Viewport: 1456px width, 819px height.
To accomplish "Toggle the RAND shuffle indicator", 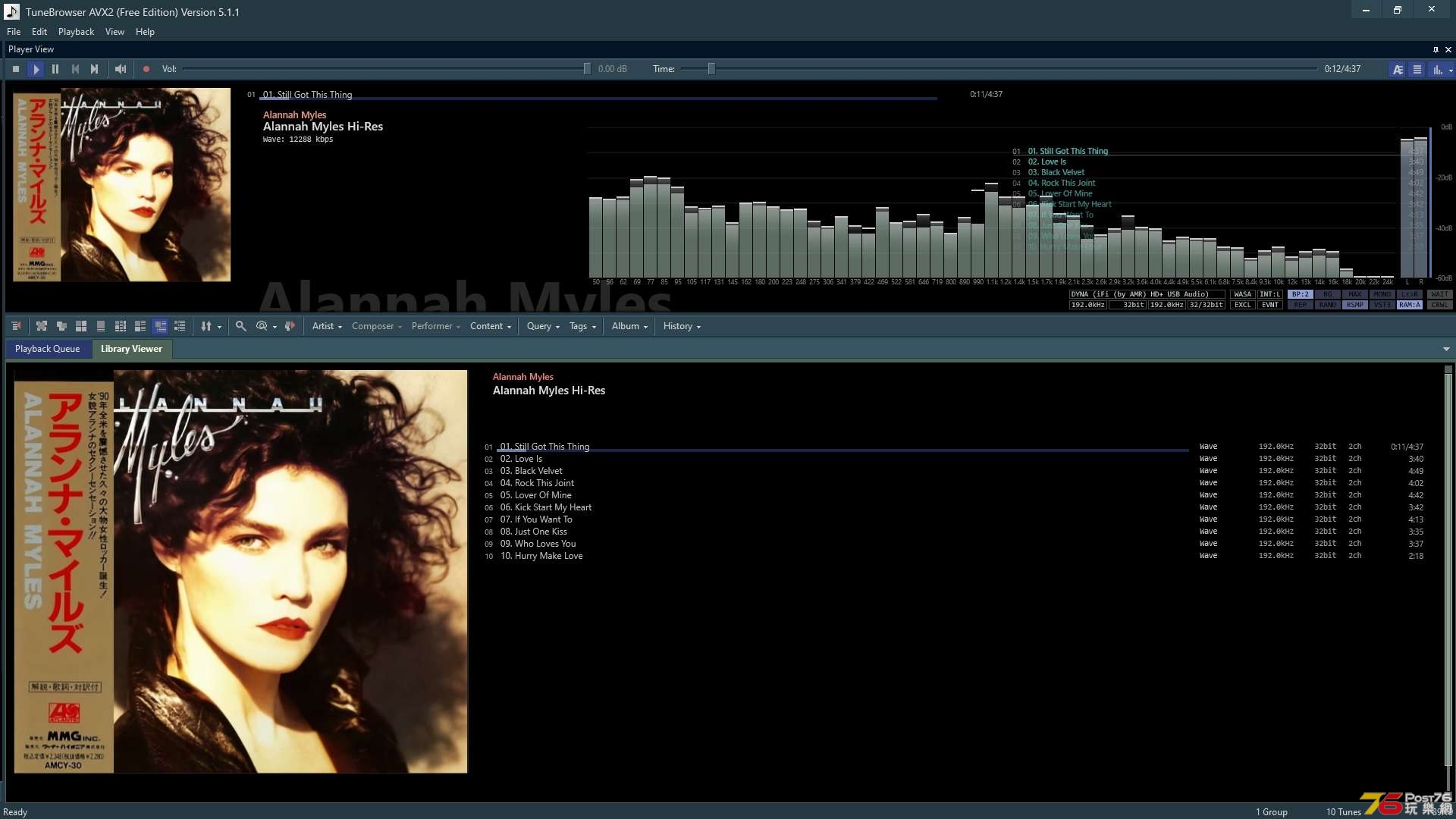I will pos(1327,305).
